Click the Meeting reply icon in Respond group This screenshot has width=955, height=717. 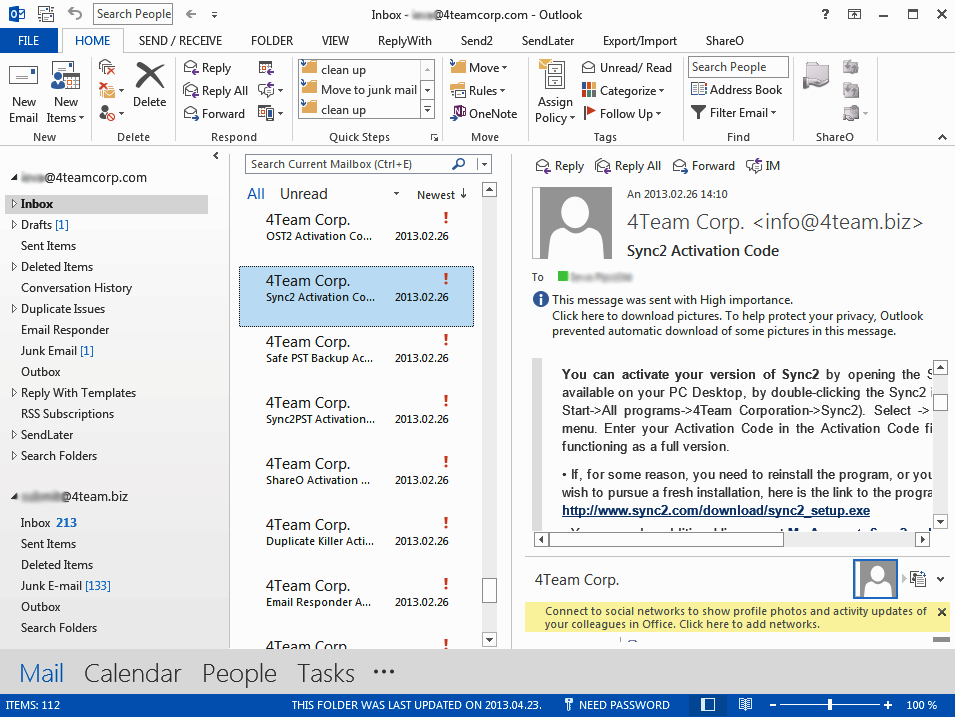(x=266, y=68)
